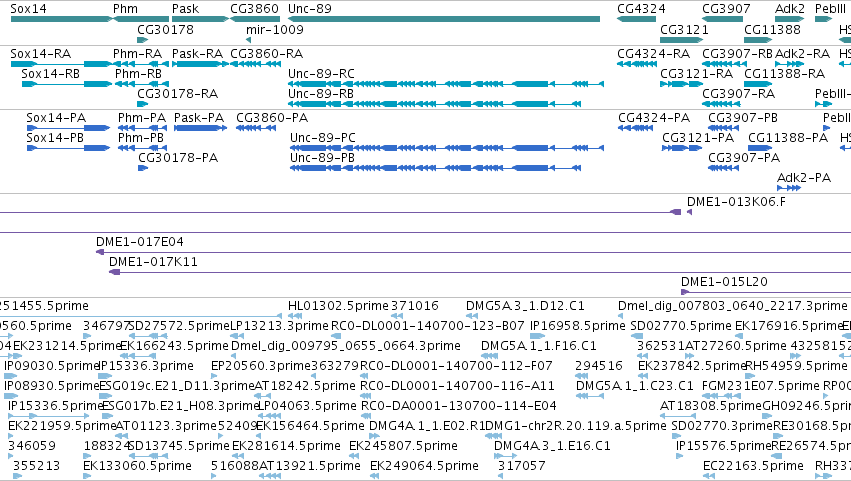Viewport: 851px width, 481px height.
Task: Select the Unc-89-RC transcript label
Action: click(321, 73)
